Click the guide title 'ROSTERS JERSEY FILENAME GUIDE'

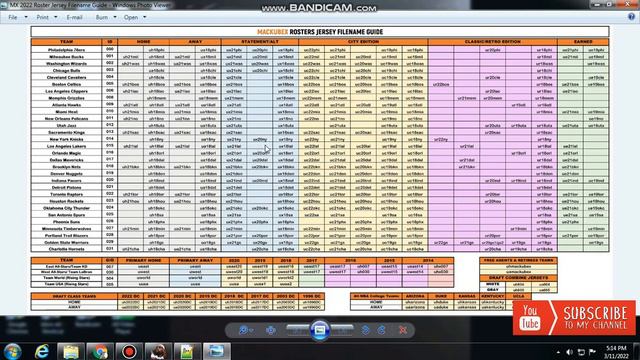pyautogui.click(x=336, y=32)
